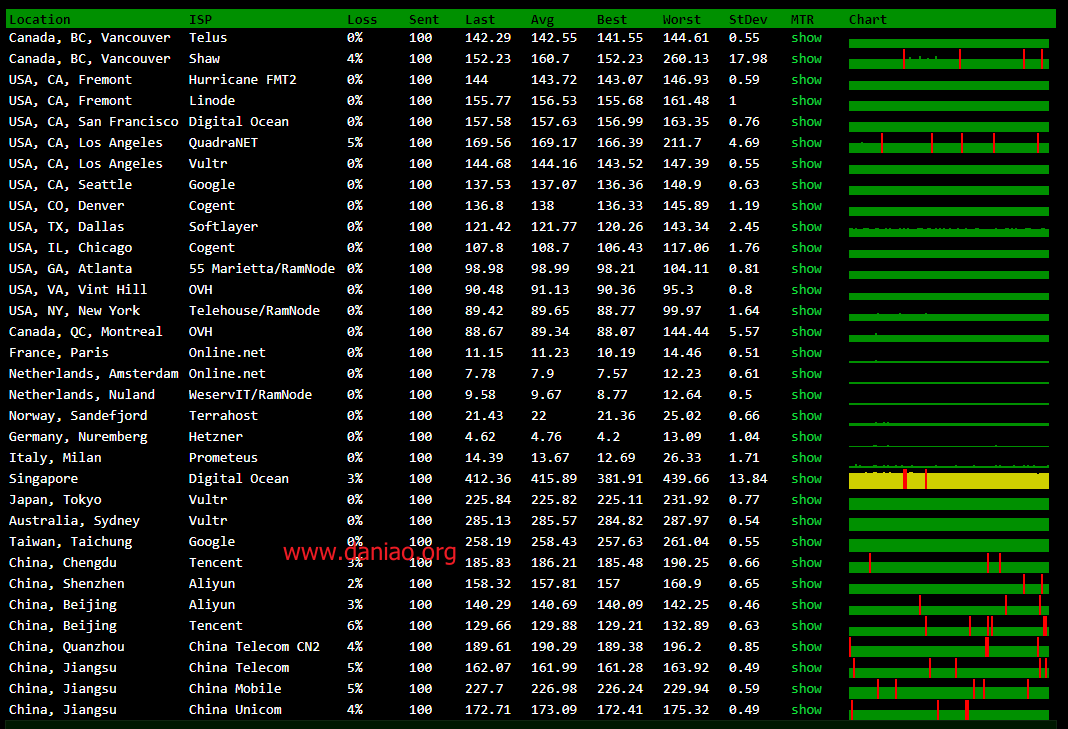Select the China Telecom CN2 ISP cell

point(254,647)
